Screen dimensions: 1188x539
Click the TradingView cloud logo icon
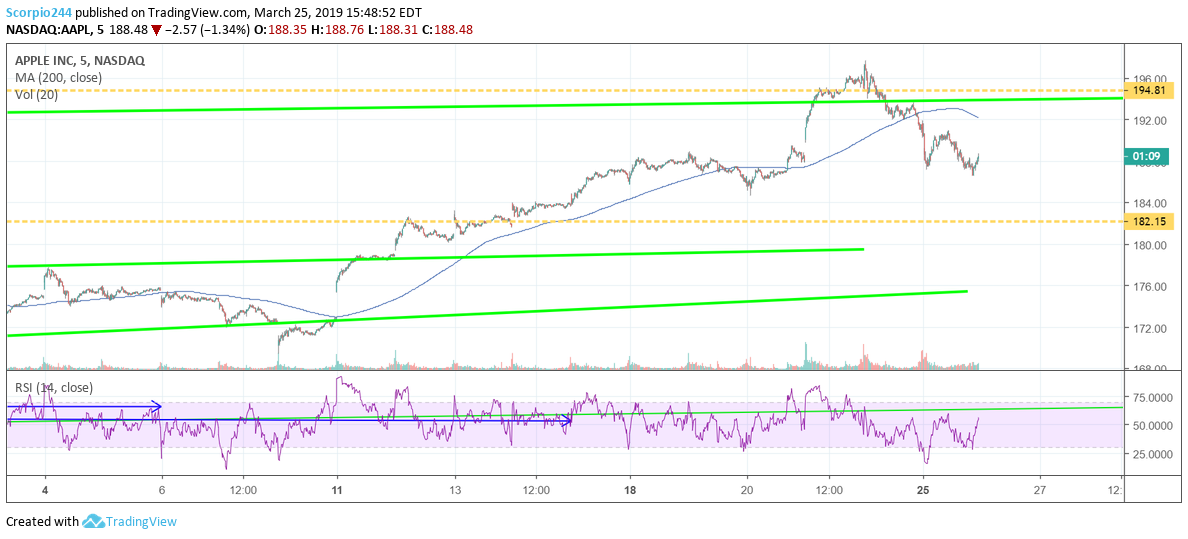click(x=92, y=522)
